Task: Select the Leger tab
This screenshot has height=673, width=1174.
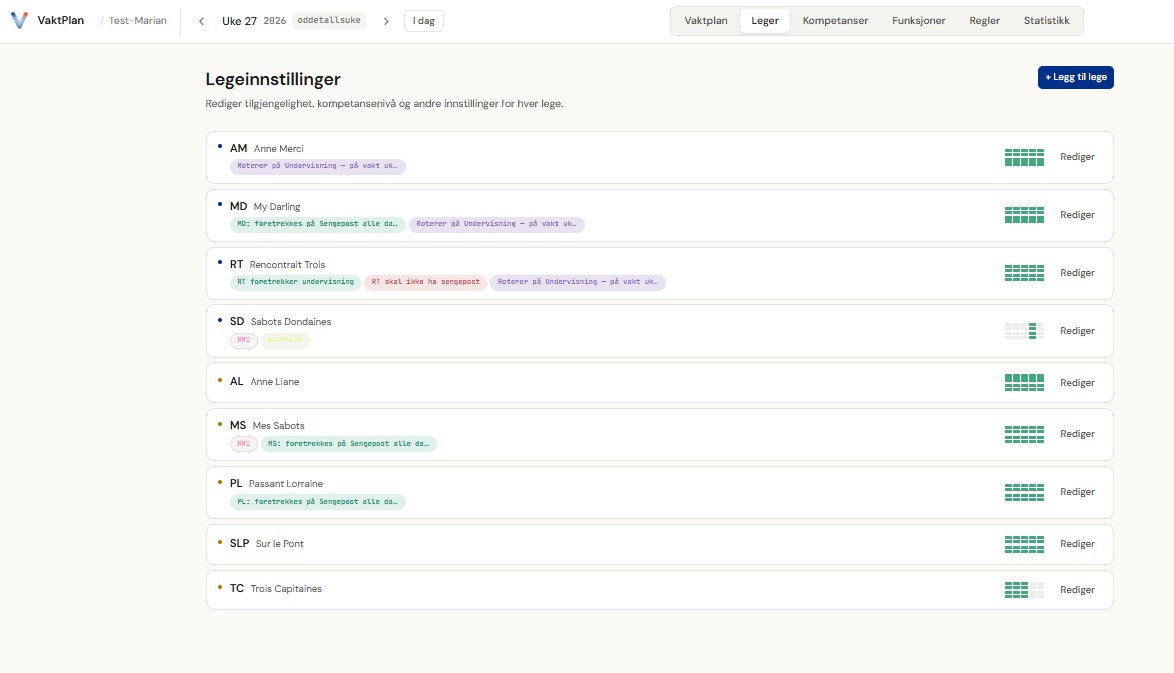Action: 764,21
